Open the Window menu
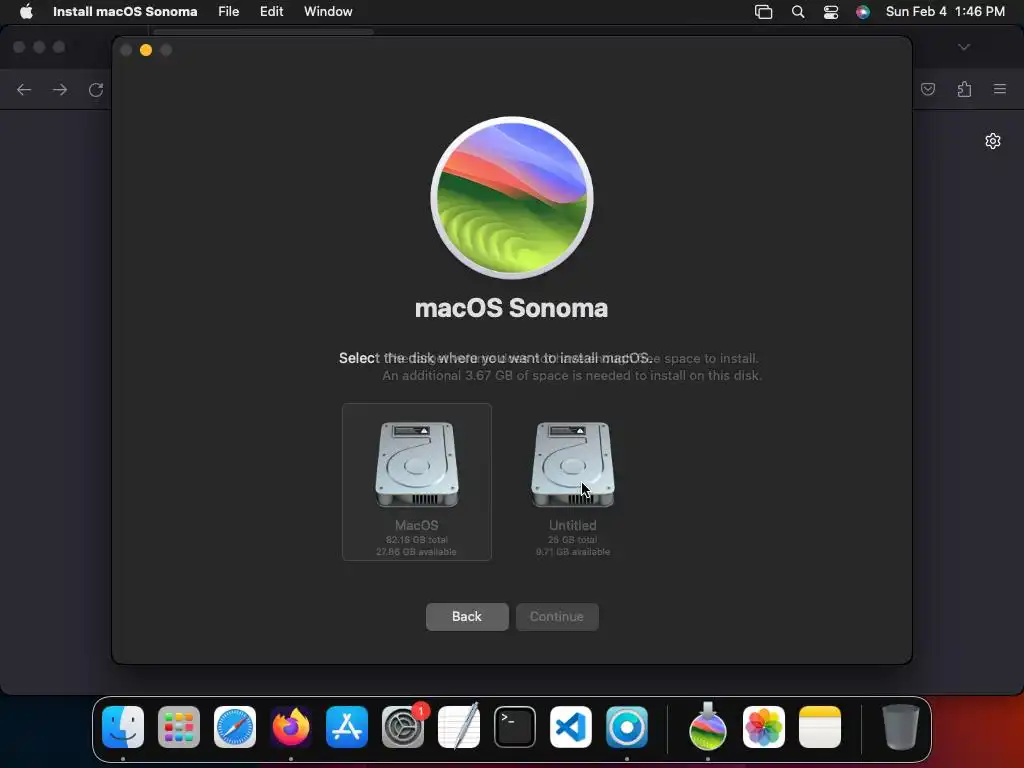This screenshot has width=1024, height=768. point(328,12)
